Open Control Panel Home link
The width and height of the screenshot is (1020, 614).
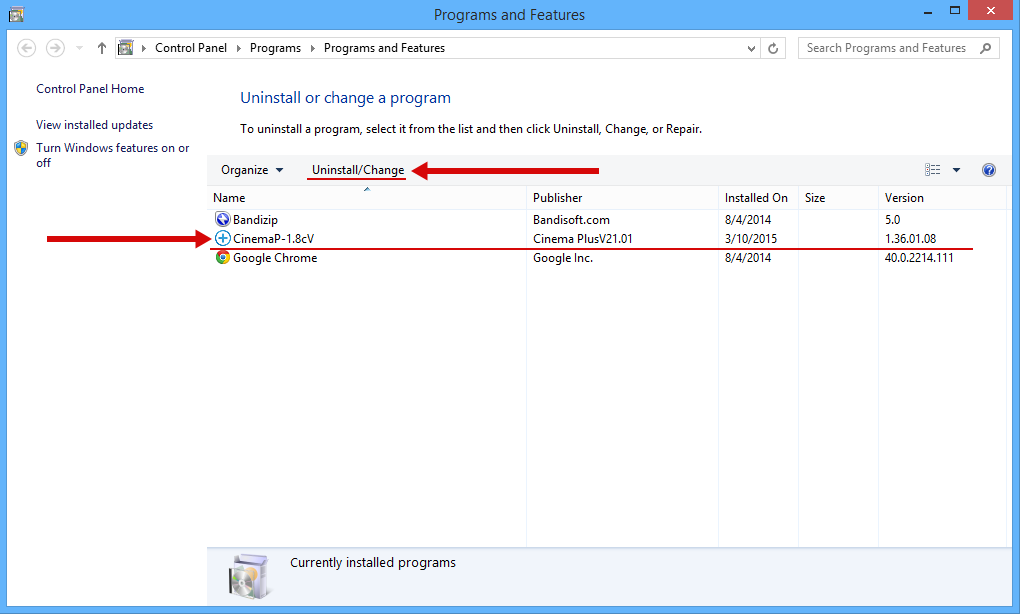pyautogui.click(x=90, y=89)
